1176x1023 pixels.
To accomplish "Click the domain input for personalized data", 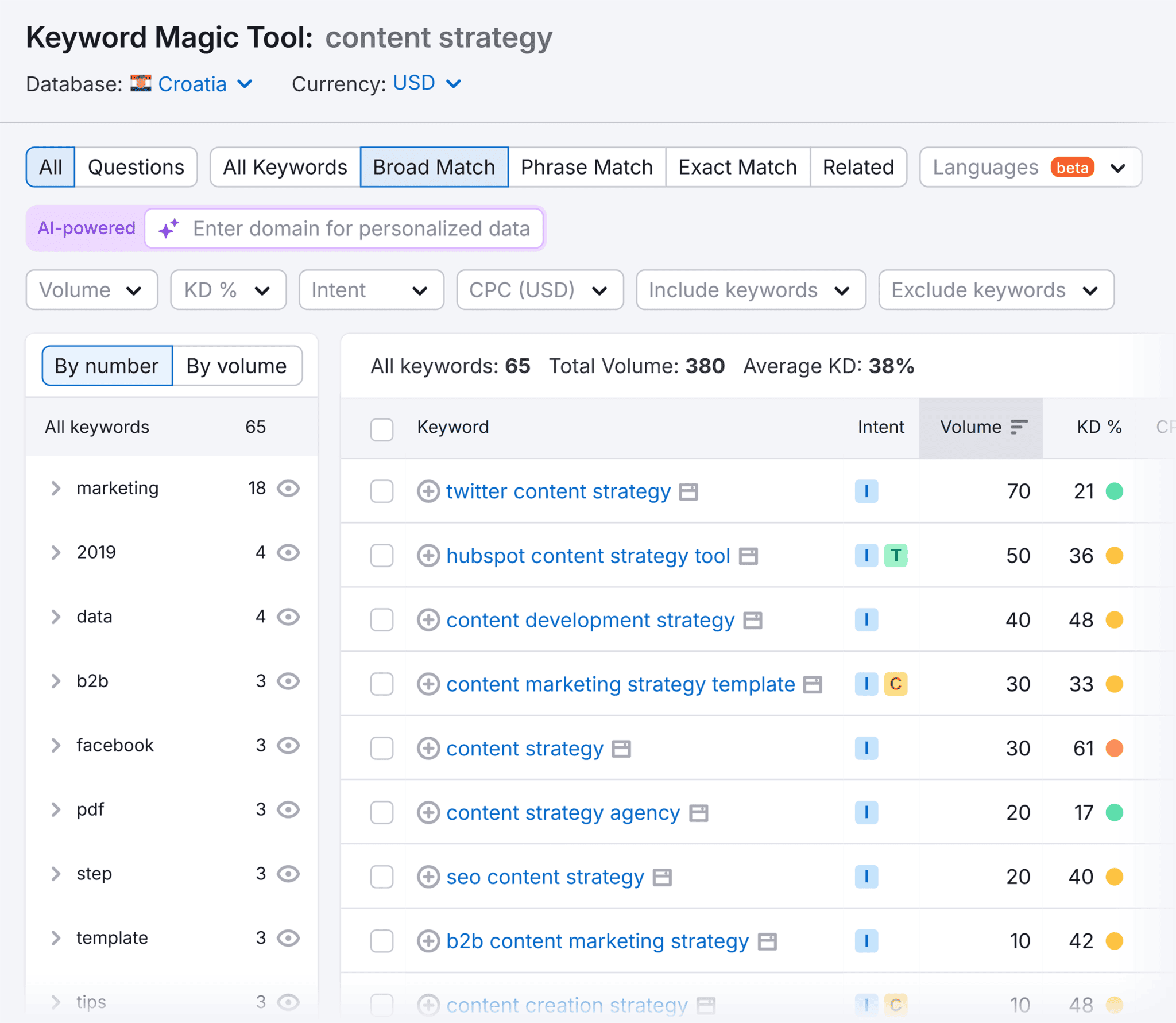I will (362, 228).
